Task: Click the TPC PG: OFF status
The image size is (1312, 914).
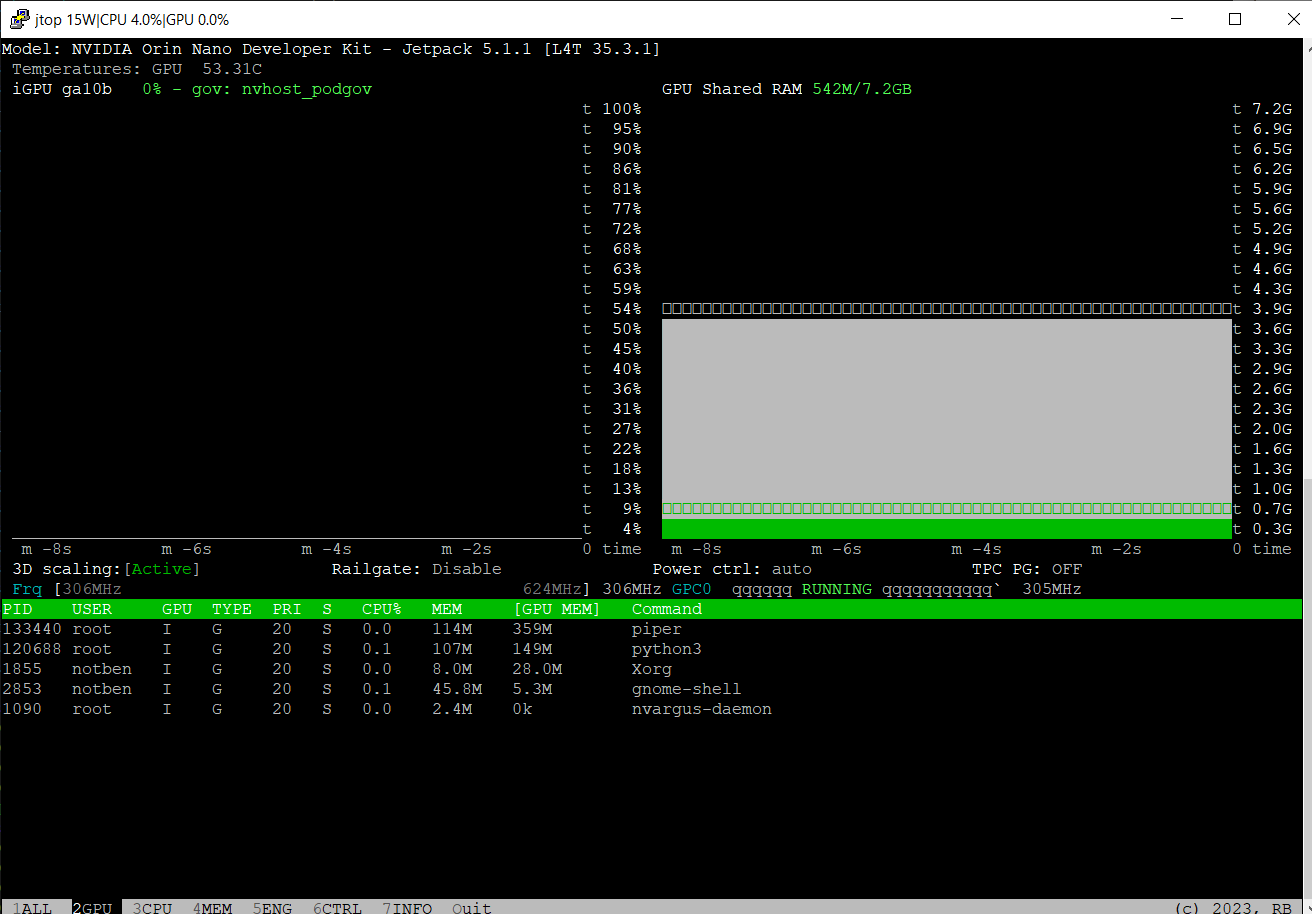Action: pos(1027,569)
